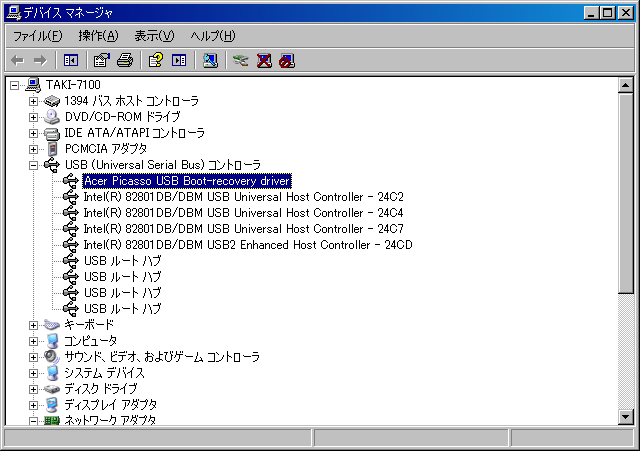Image resolution: width=640 pixels, height=451 pixels.
Task: Collapse USB (Universal Serial Bus) コントローラ
Action: click(33, 165)
